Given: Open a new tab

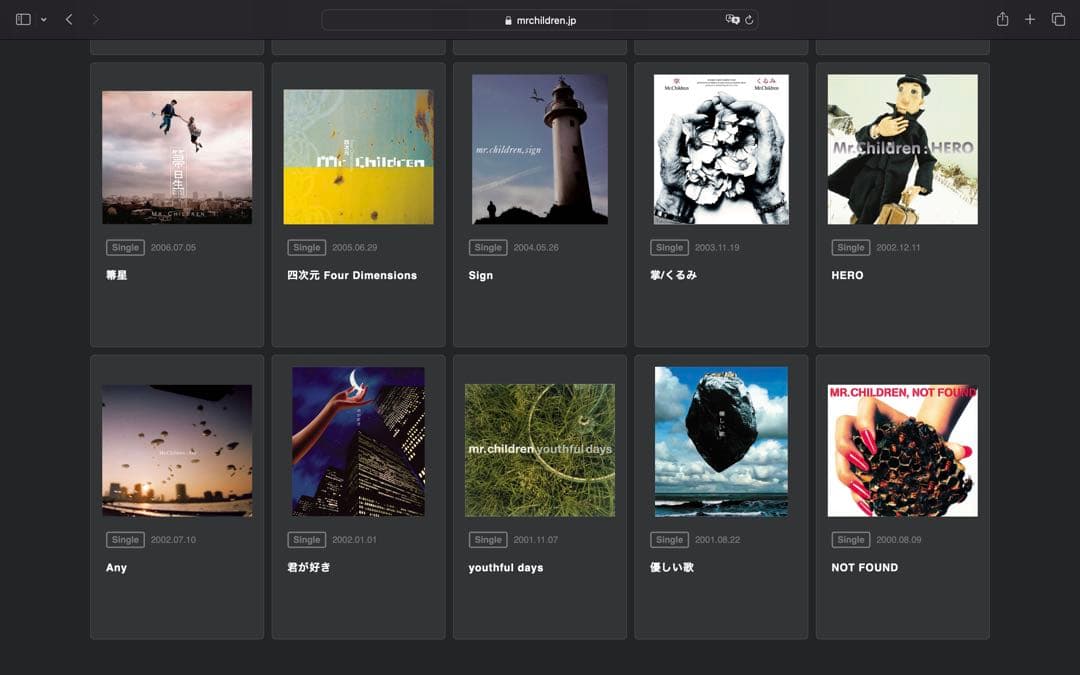Looking at the screenshot, I should click(1030, 19).
